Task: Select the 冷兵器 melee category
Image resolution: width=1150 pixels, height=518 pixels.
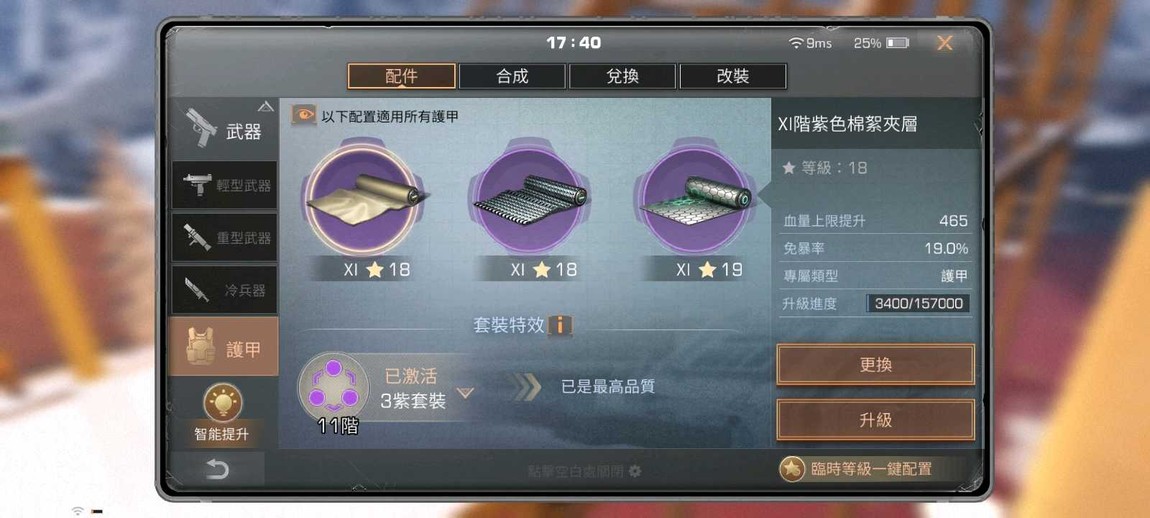Action: 224,290
